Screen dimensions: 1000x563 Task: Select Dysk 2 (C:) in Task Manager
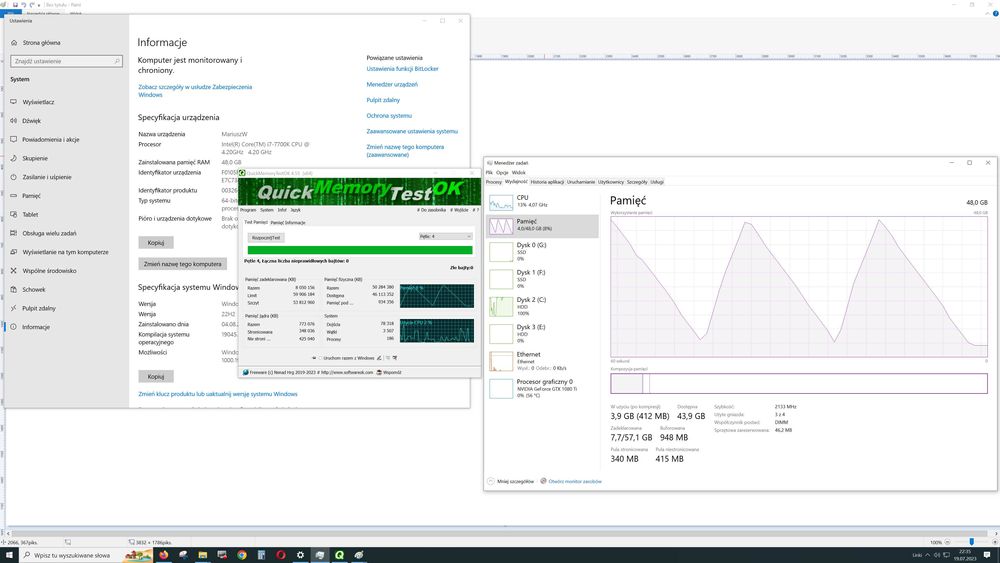542,306
